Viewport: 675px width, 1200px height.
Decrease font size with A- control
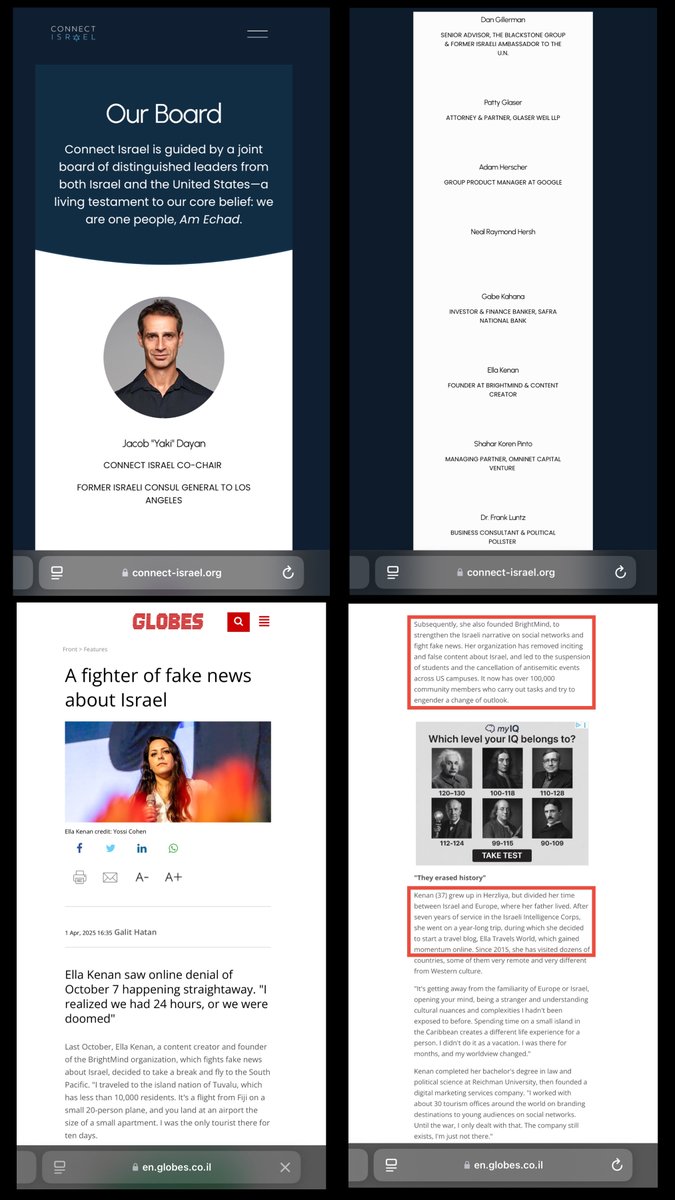142,877
